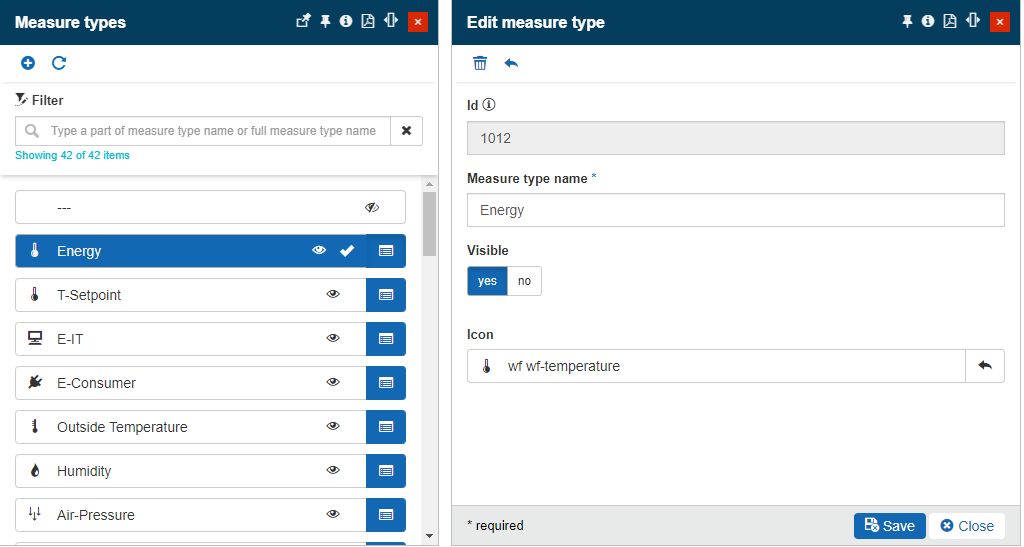Reset icon selection for wf-temperature field
The height and width of the screenshot is (547, 1024).
pyautogui.click(x=984, y=366)
